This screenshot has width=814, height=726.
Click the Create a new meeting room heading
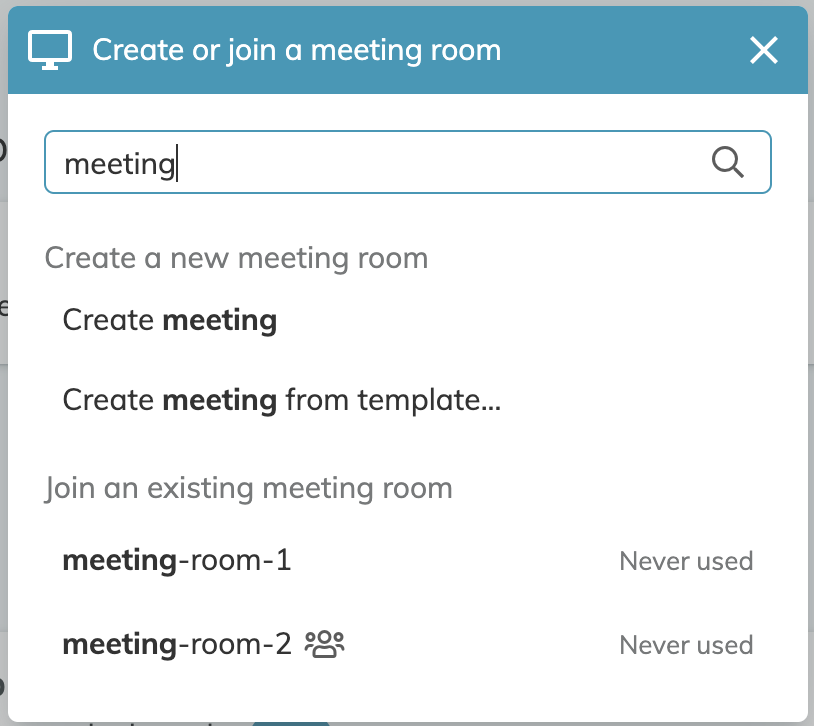(236, 258)
